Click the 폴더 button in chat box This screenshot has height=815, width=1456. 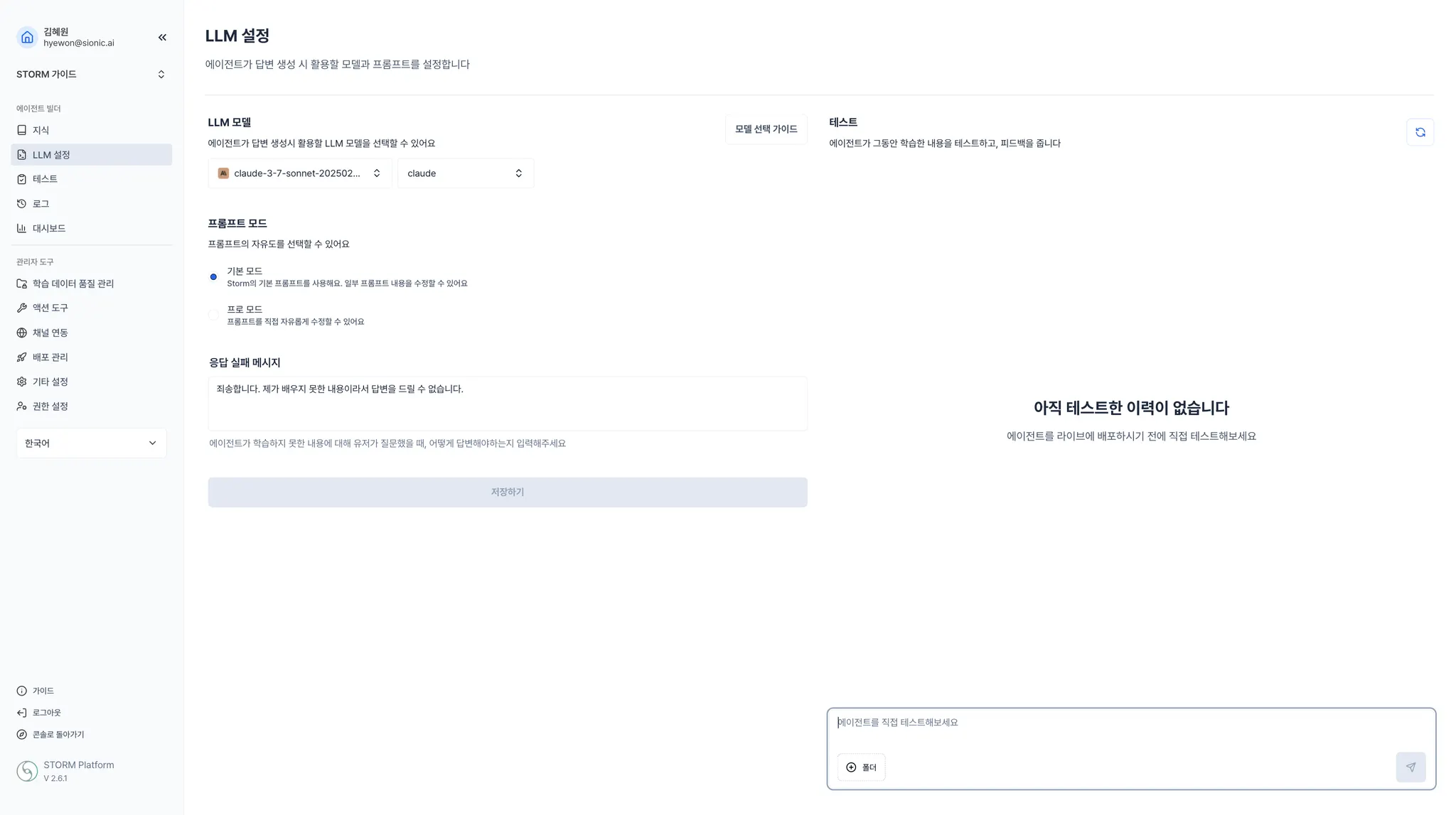click(861, 767)
